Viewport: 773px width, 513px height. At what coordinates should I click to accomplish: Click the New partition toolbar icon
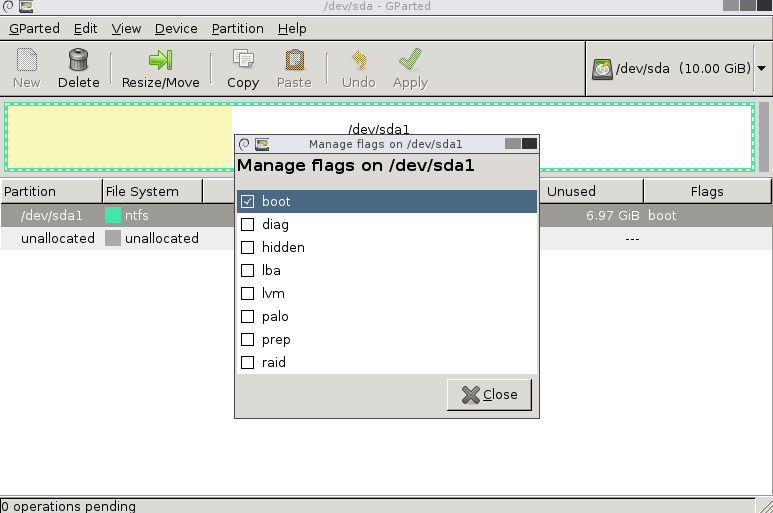[x=27, y=60]
